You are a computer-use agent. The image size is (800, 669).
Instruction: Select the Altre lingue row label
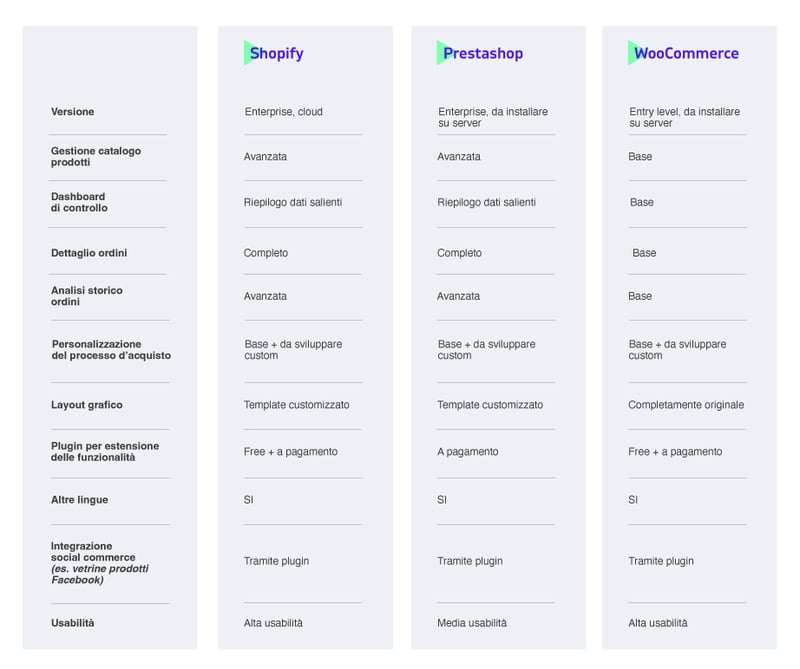click(80, 500)
